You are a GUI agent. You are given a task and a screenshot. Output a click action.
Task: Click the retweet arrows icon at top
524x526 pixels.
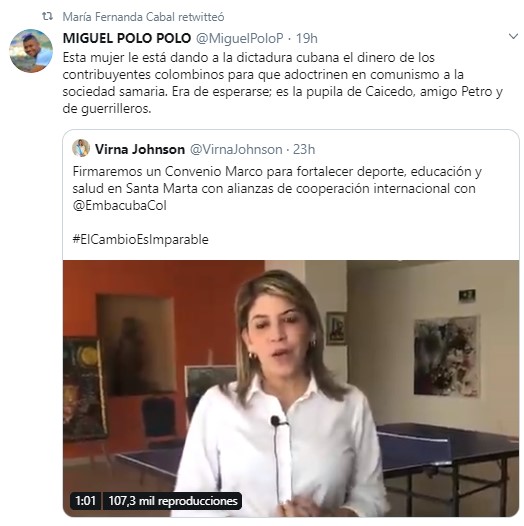[47, 16]
